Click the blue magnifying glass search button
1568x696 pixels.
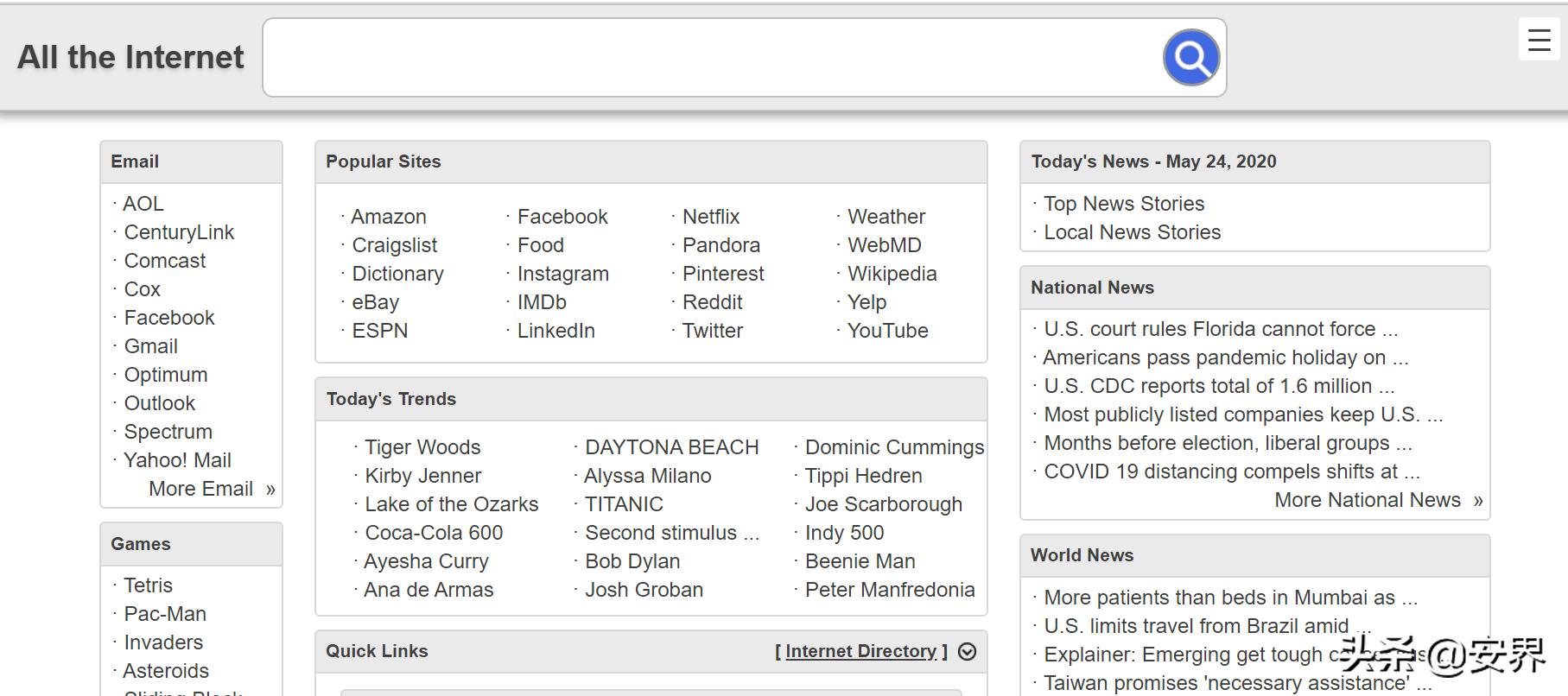coord(1190,58)
